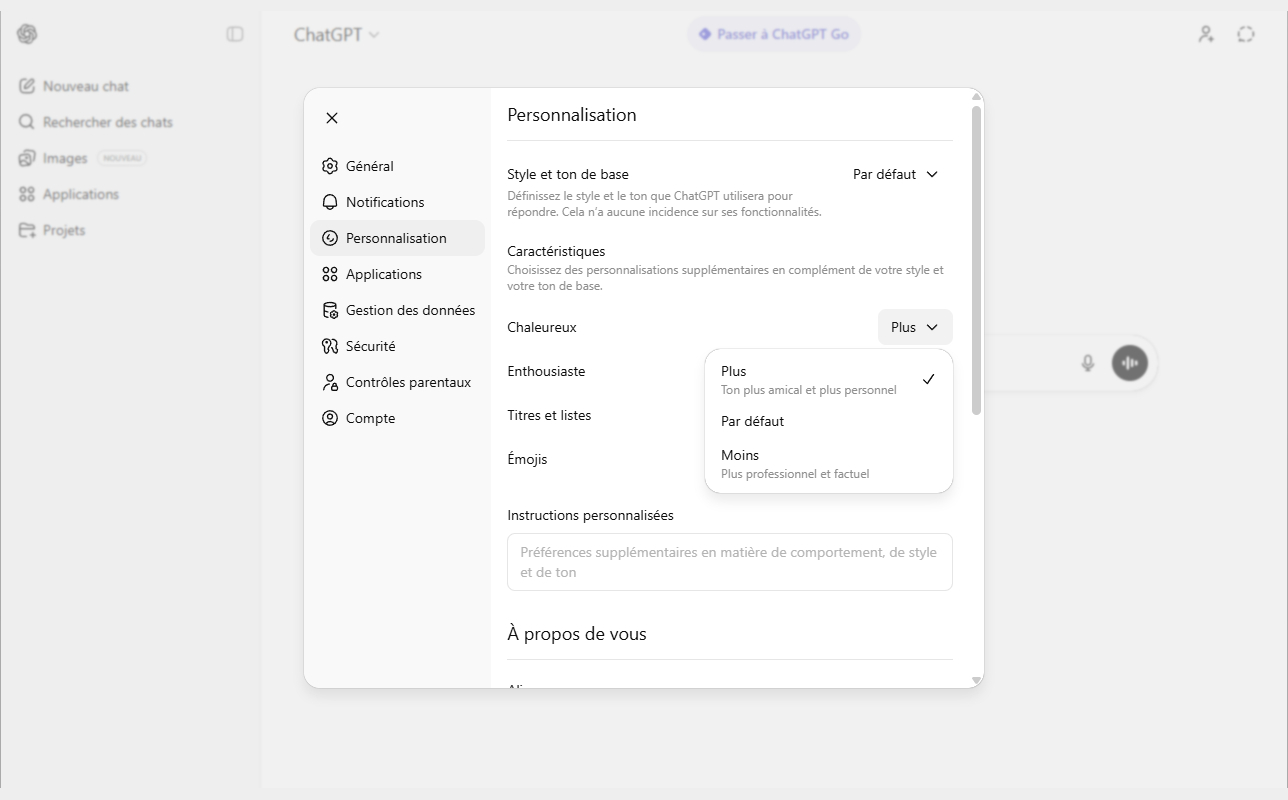1288x800 pixels.
Task: Select the Personnalisation settings icon
Action: pyautogui.click(x=330, y=238)
